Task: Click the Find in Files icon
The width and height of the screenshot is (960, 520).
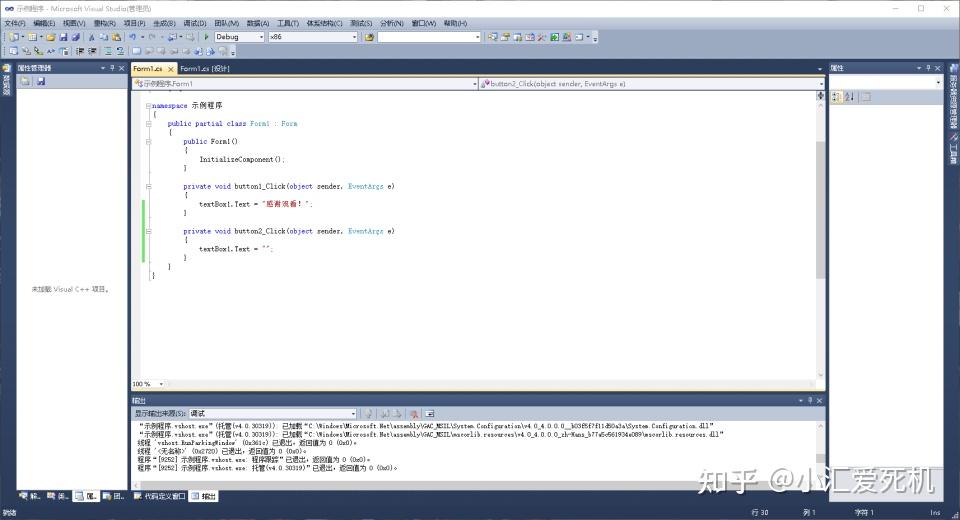Action: (x=369, y=37)
